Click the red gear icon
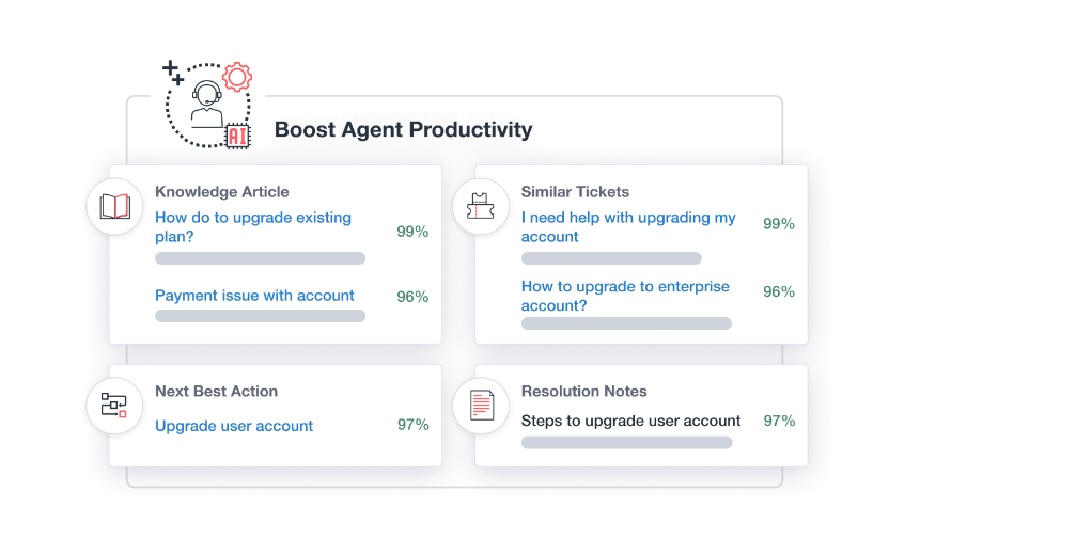 click(237, 76)
